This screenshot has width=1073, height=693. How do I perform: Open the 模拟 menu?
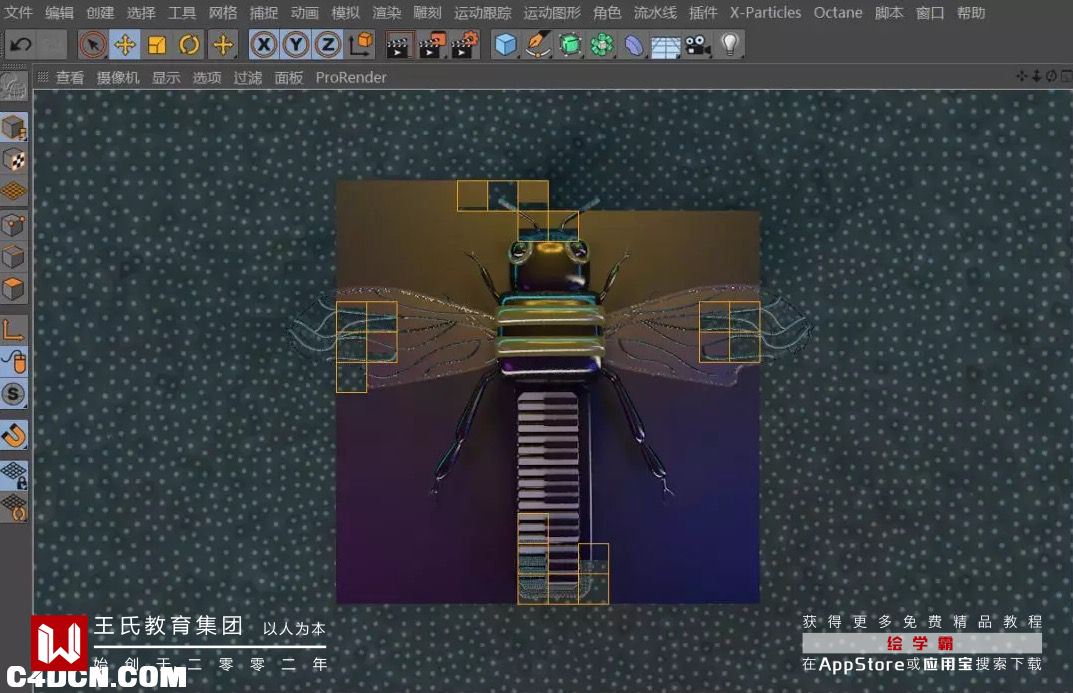coord(346,12)
